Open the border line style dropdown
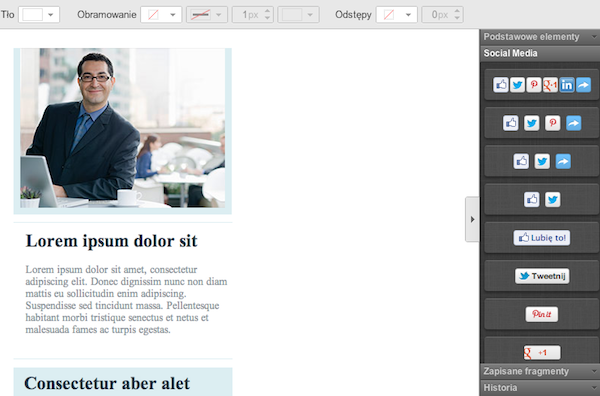Viewport: 600px width, 396px height. pos(207,15)
